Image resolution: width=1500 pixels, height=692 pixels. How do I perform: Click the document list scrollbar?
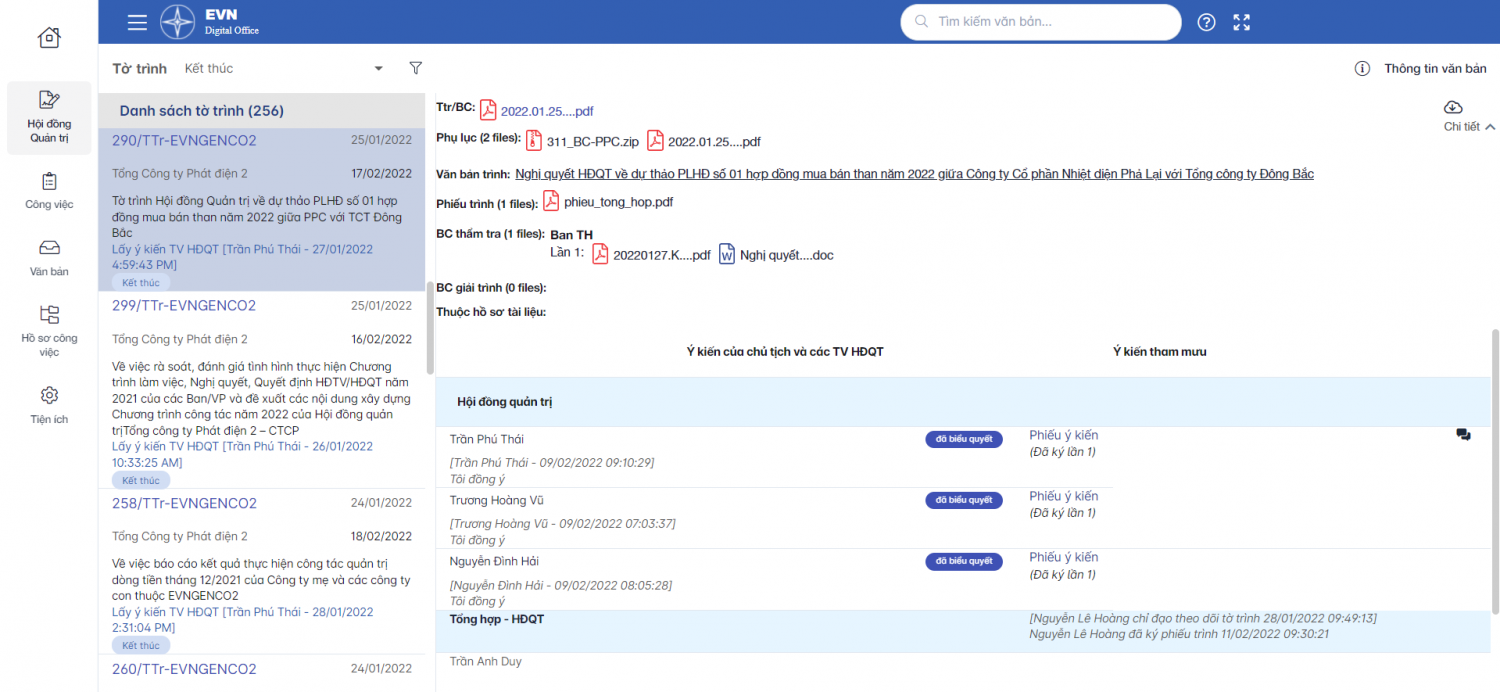pos(430,327)
